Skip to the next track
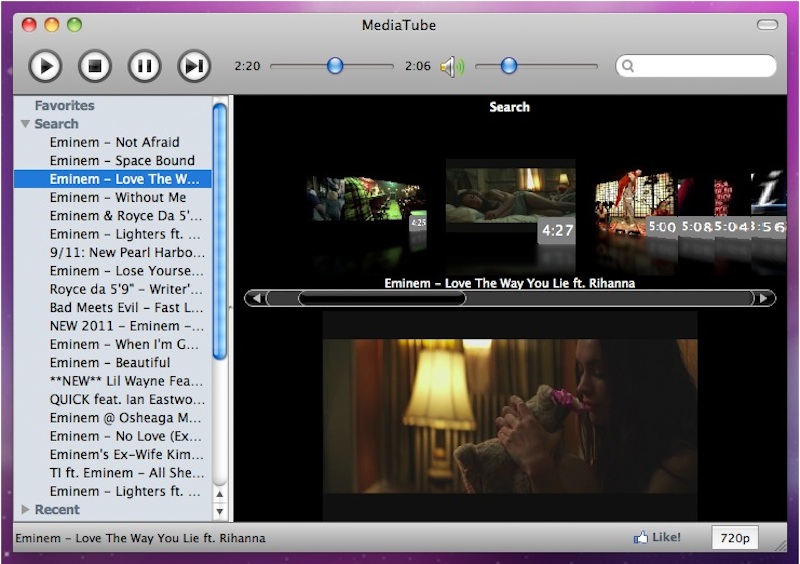 point(194,67)
